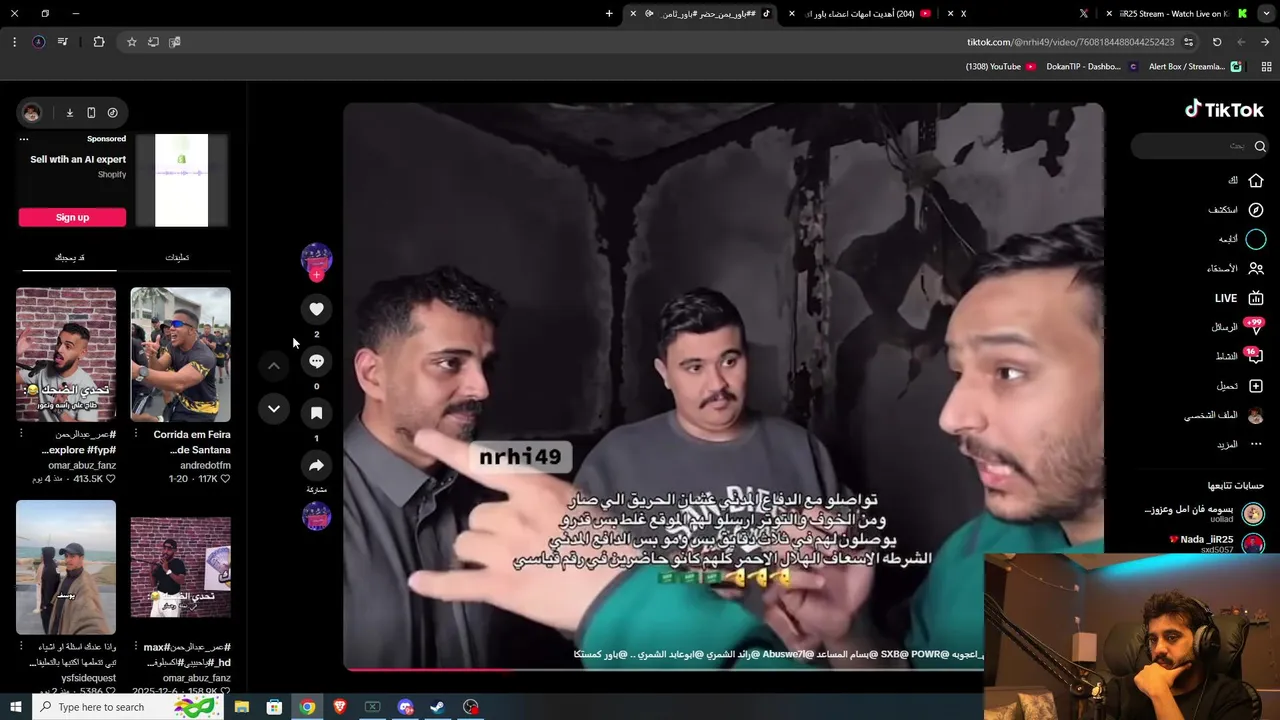The height and width of the screenshot is (720, 1280).
Task: Open the LIVE sidebar item
Action: [1239, 298]
